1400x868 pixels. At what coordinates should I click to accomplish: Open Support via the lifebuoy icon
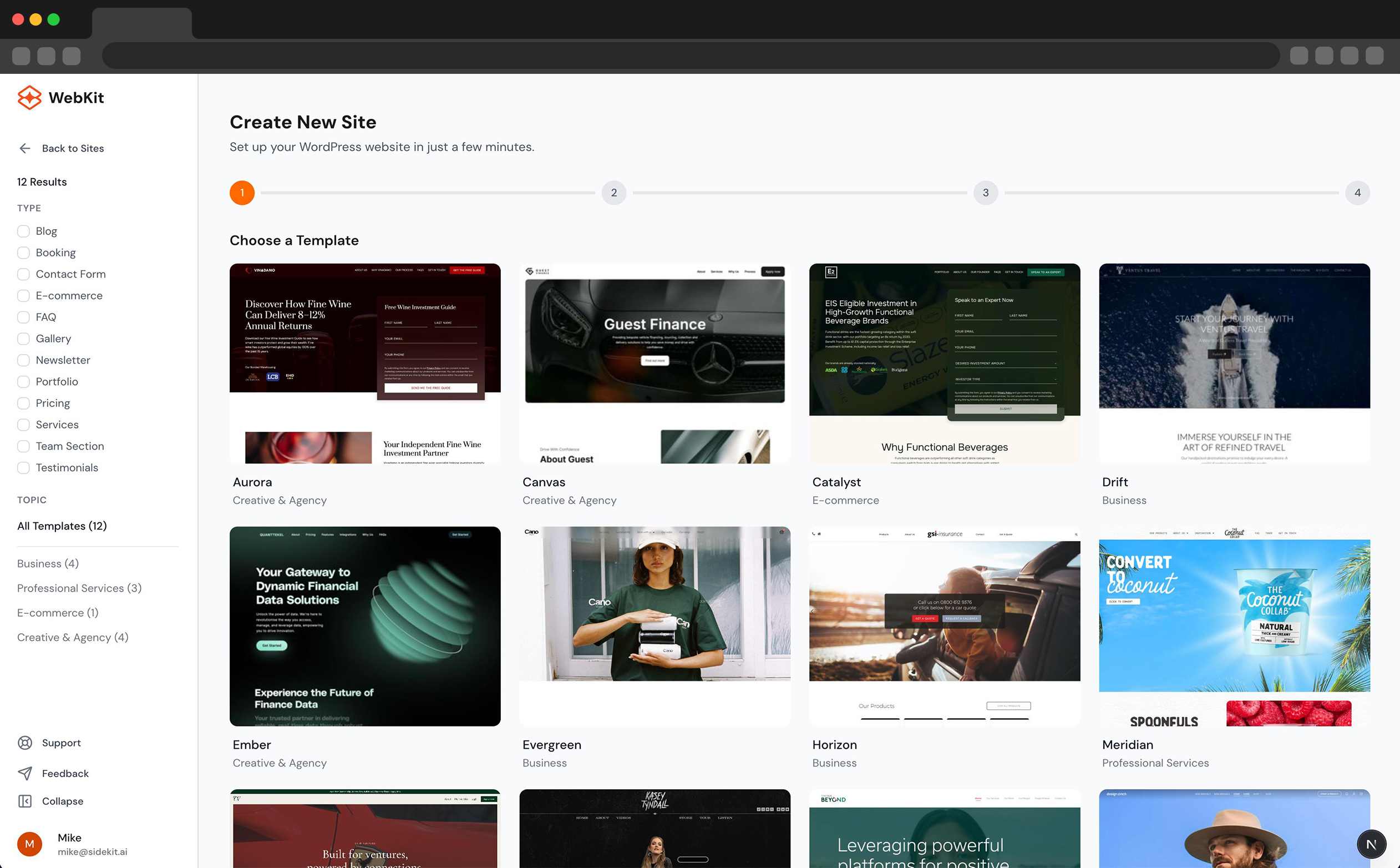pos(24,742)
